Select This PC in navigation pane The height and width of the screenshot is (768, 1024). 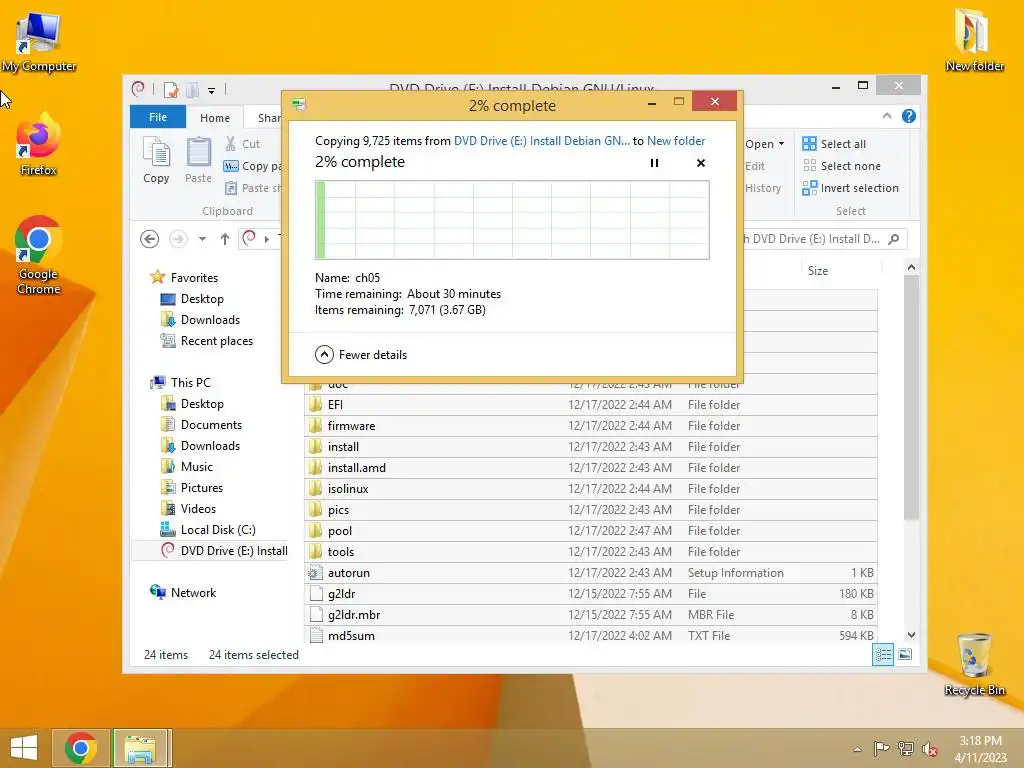(x=181, y=383)
